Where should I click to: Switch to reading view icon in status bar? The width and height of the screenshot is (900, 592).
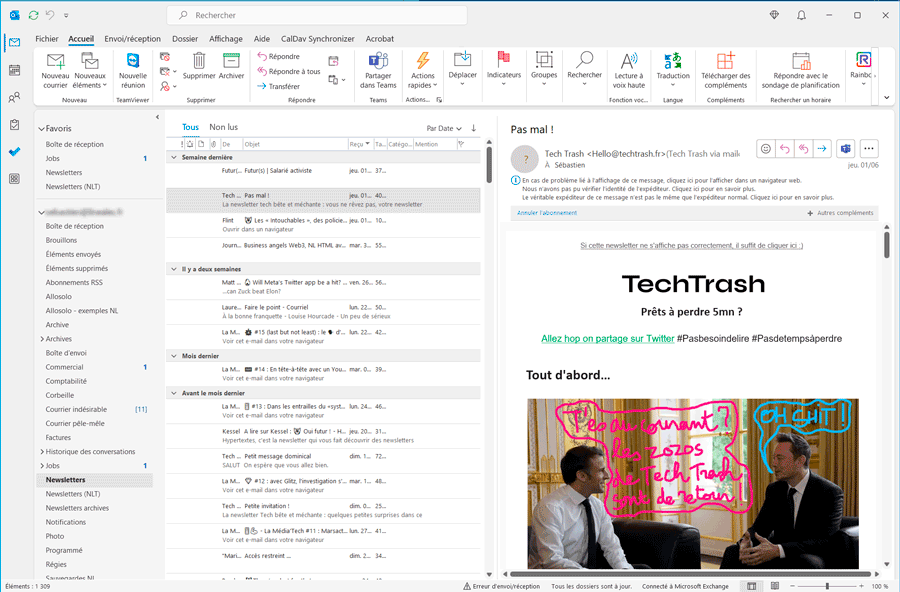click(775, 586)
